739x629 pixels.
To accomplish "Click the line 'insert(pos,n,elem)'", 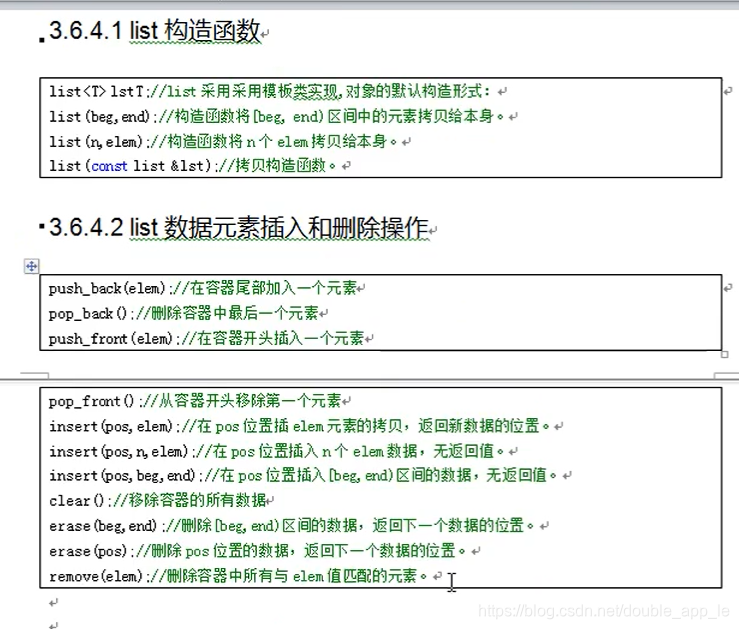I will click(x=277, y=451).
